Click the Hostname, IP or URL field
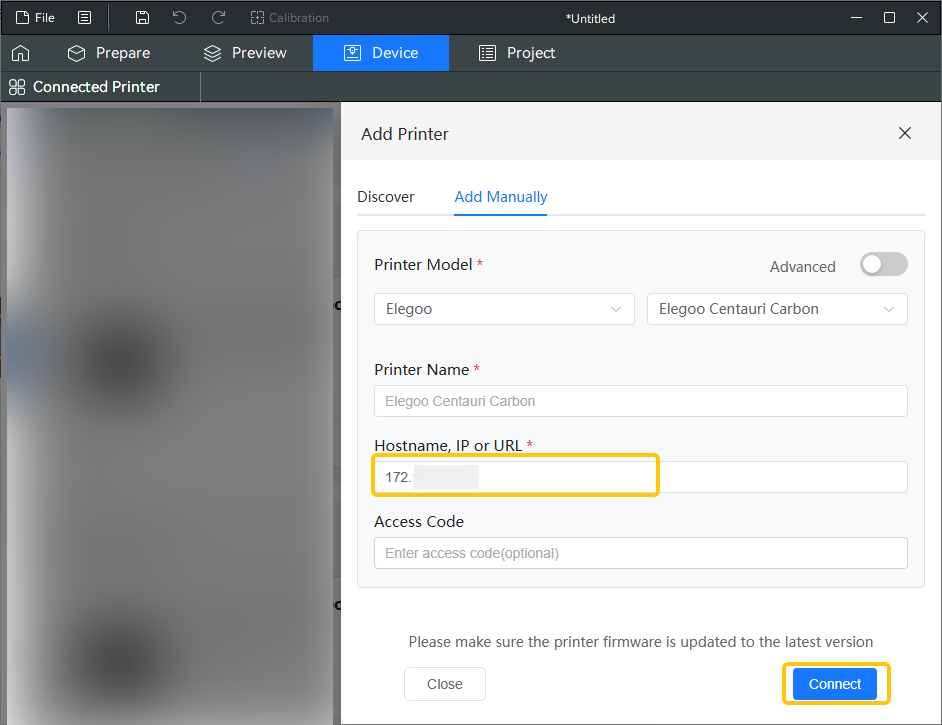942x725 pixels. 640,477
